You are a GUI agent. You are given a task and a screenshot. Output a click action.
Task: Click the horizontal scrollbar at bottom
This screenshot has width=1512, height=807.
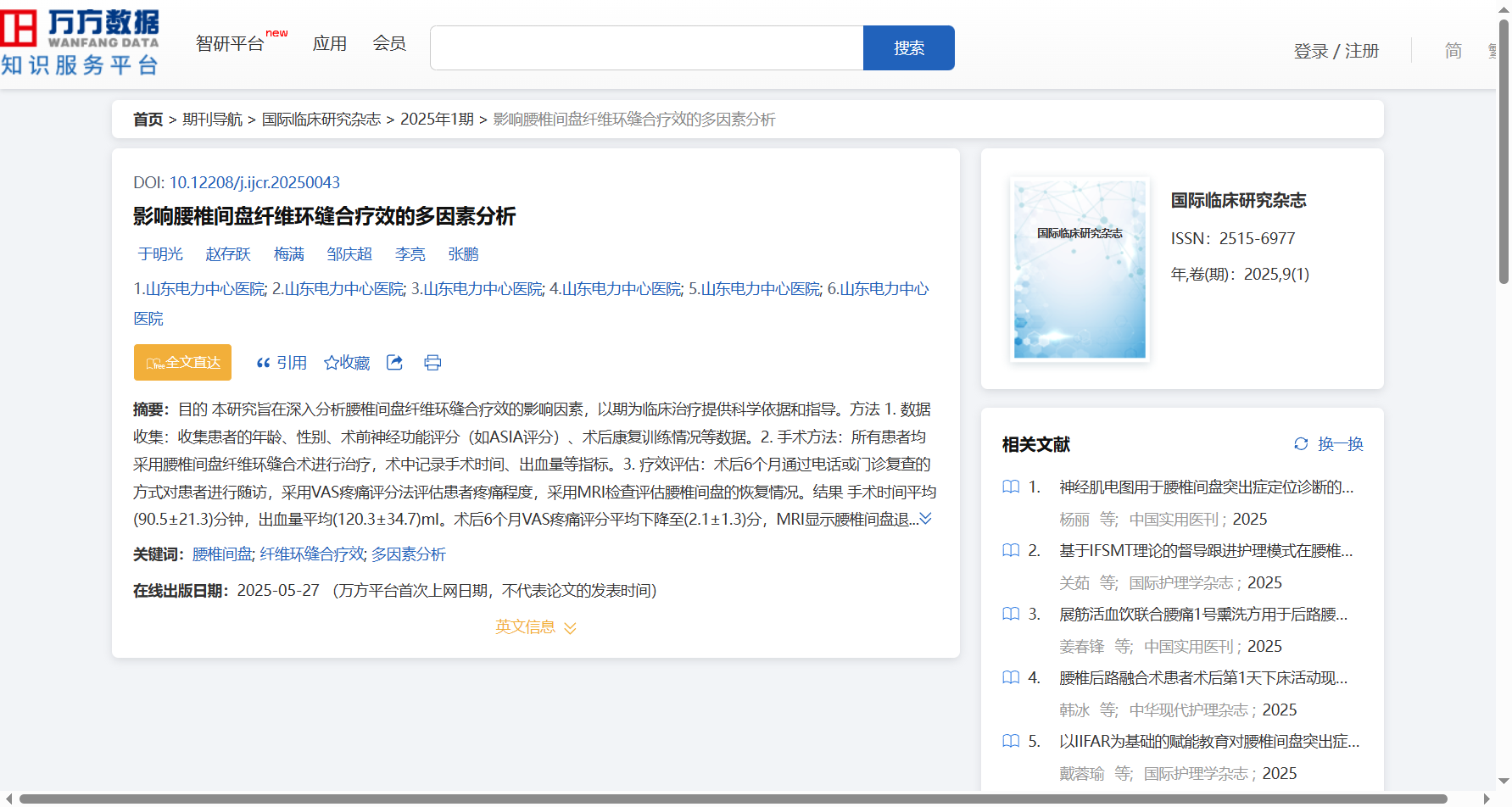tap(733, 799)
